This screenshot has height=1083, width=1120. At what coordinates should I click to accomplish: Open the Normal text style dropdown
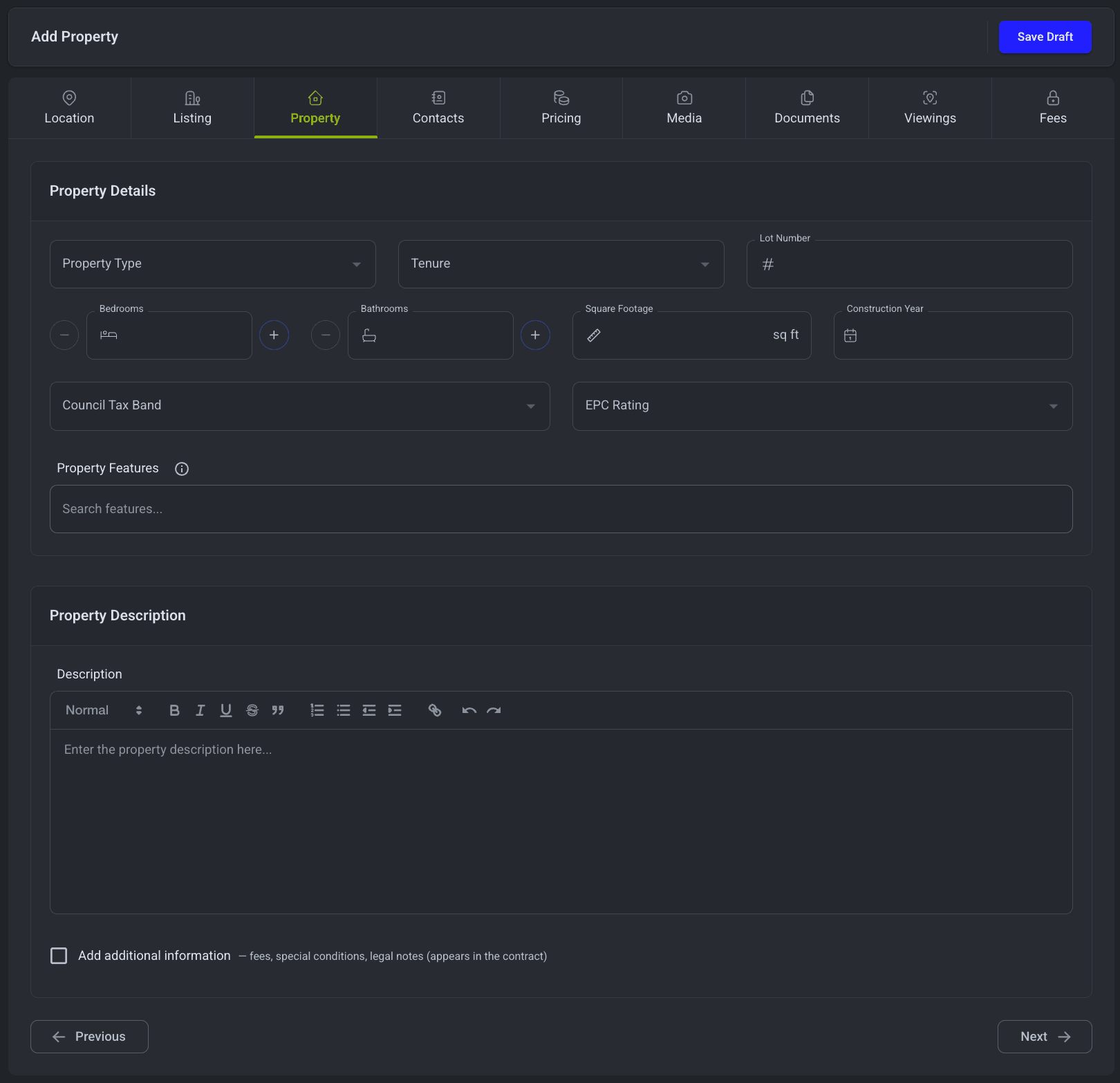tap(104, 710)
